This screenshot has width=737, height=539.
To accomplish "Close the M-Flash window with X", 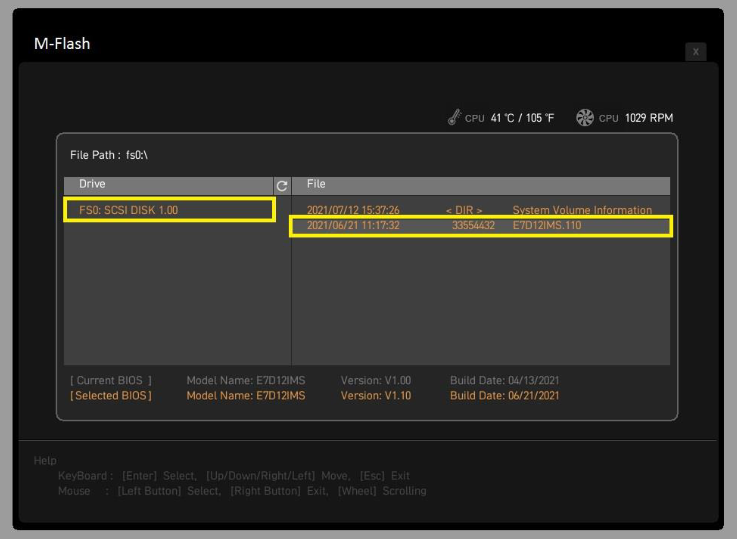I will pos(696,52).
